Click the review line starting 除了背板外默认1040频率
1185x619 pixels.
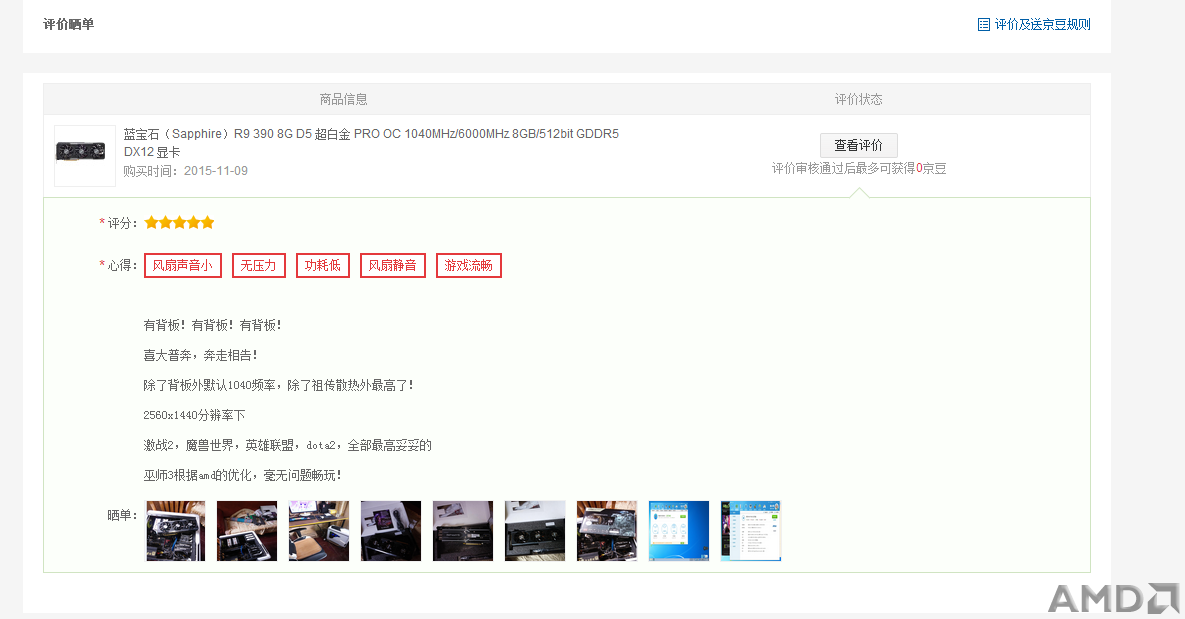click(279, 385)
